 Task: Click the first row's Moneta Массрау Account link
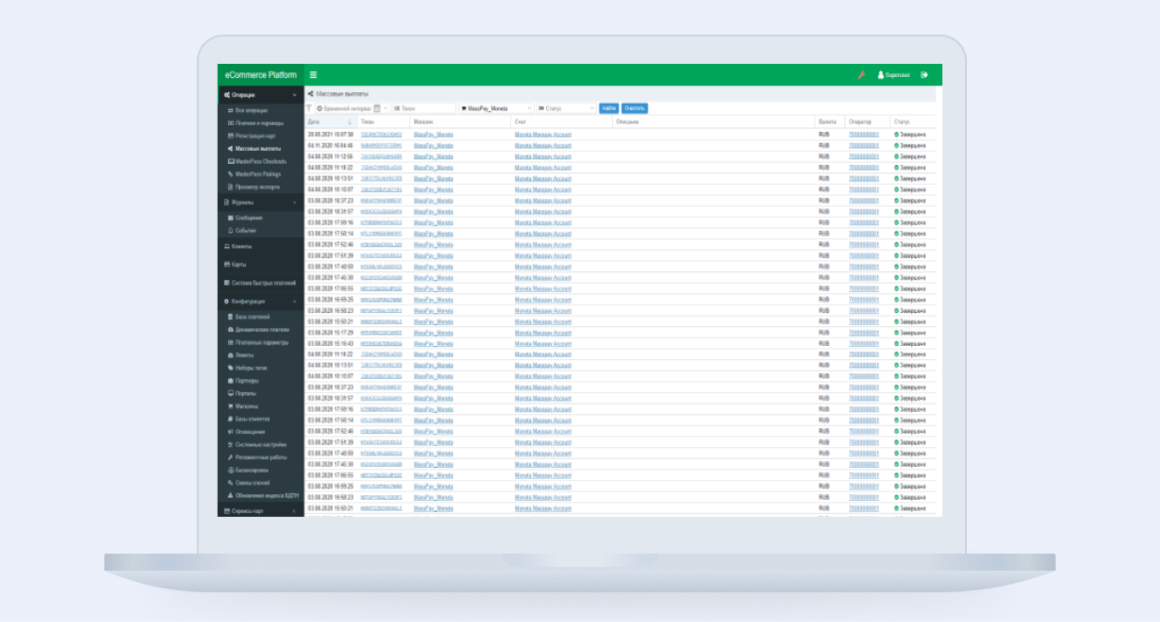543,134
